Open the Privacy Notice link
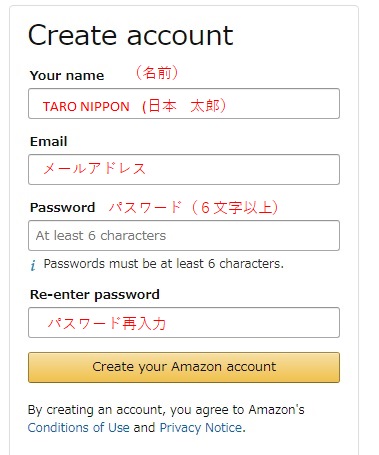 click(x=201, y=428)
